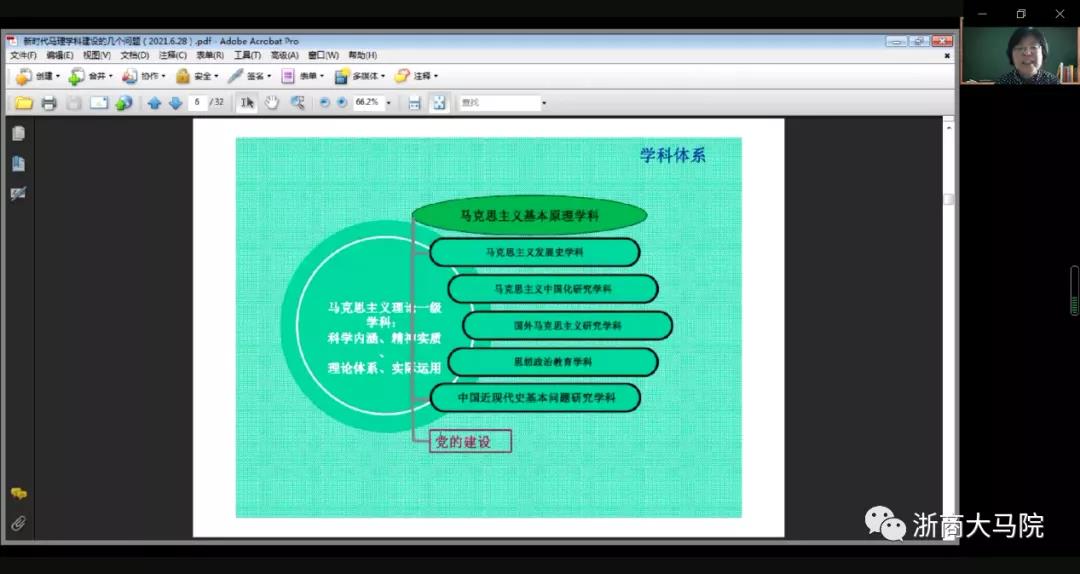Choose the Marquee Zoom tool
Screen dimensions: 1080x574
[297, 103]
